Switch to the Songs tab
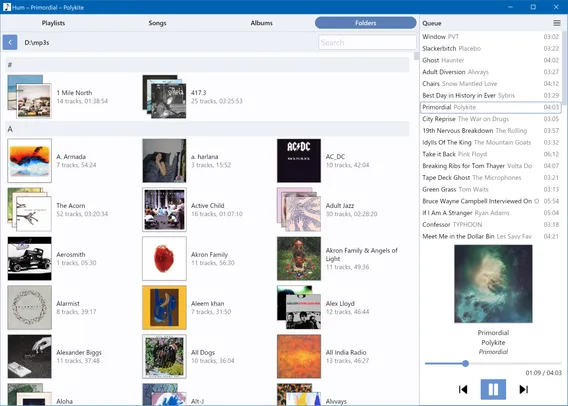568x406 pixels. pos(157,23)
